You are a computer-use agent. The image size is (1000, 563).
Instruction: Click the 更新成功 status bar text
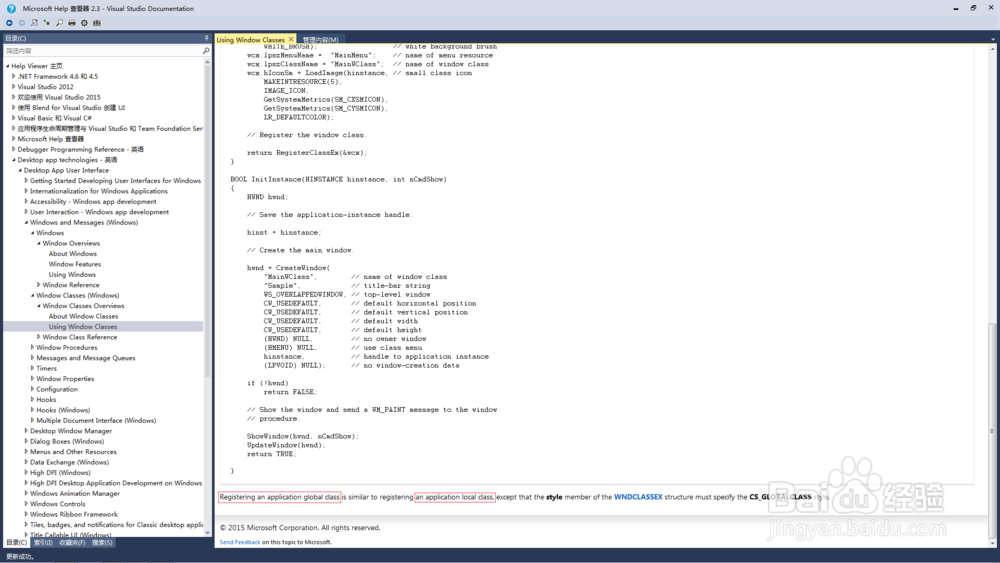coord(19,557)
